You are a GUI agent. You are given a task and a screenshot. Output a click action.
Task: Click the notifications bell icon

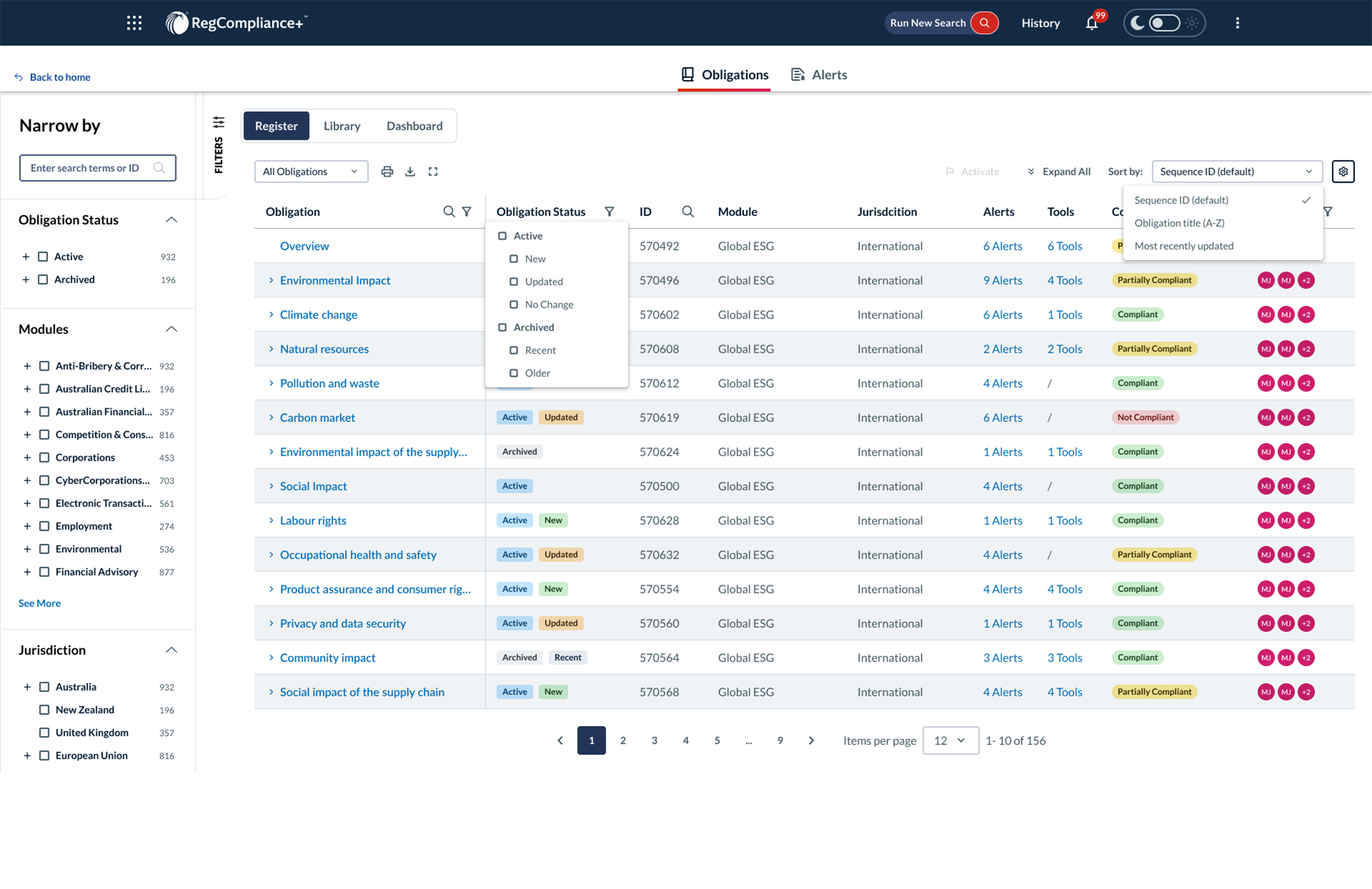(x=1091, y=23)
